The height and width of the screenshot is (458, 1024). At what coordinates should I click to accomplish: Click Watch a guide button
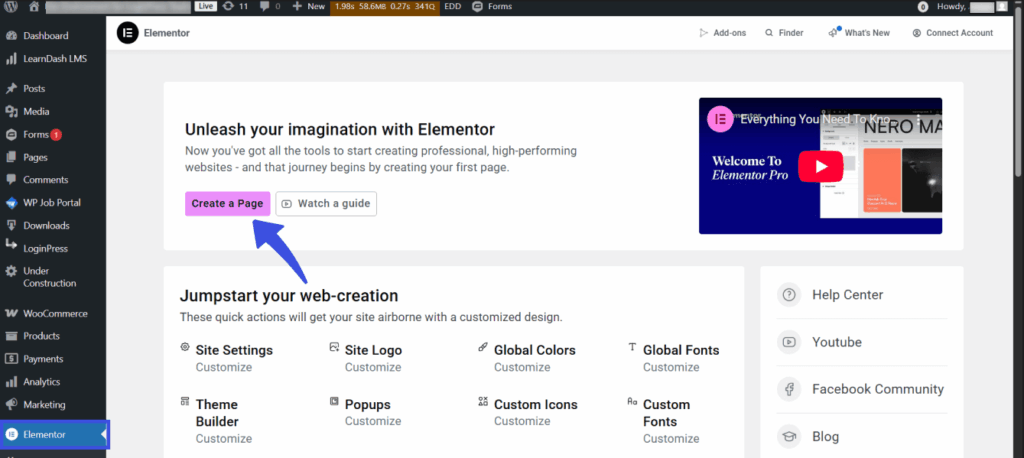(326, 203)
